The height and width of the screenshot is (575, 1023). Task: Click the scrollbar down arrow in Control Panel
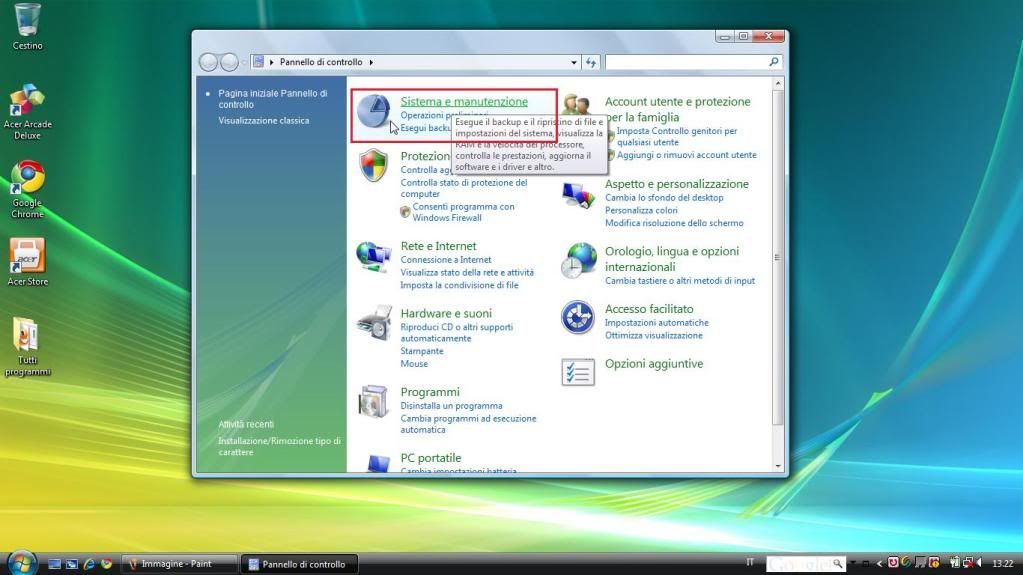tap(778, 466)
